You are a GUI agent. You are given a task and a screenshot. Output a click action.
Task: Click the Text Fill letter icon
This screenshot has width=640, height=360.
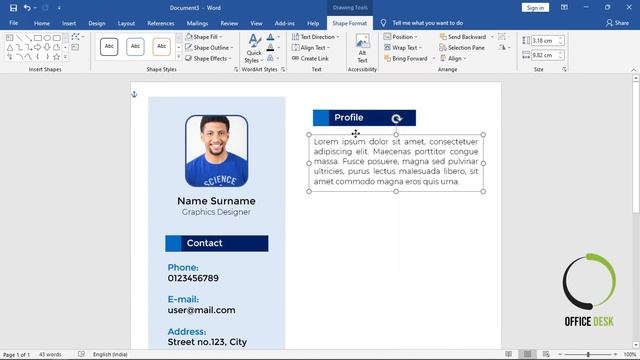tap(270, 37)
